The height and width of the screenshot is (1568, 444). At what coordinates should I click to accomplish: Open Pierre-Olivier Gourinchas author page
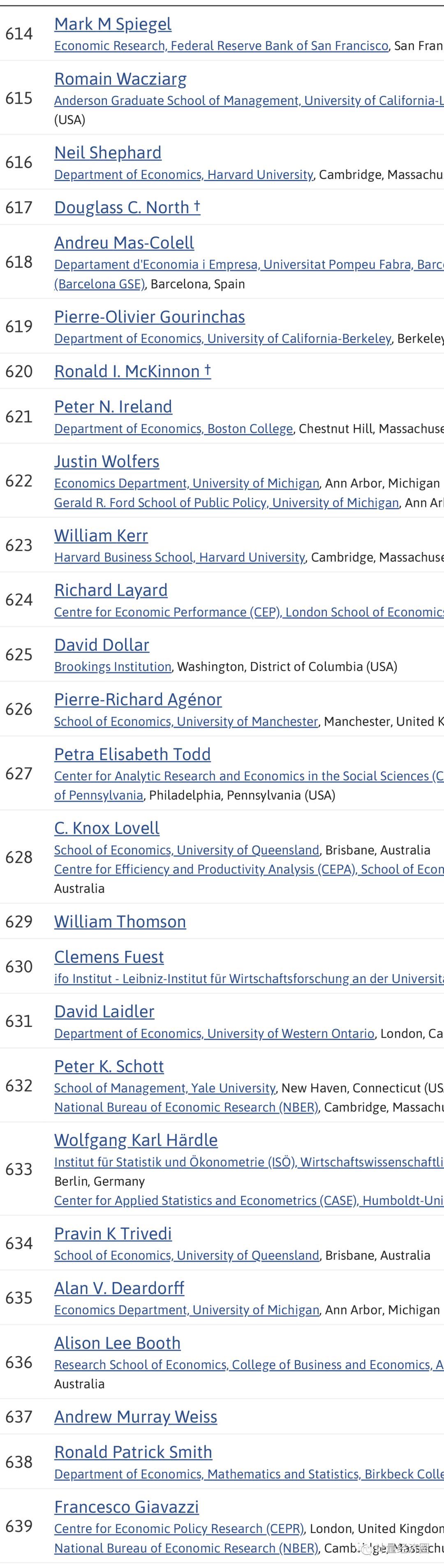(150, 317)
